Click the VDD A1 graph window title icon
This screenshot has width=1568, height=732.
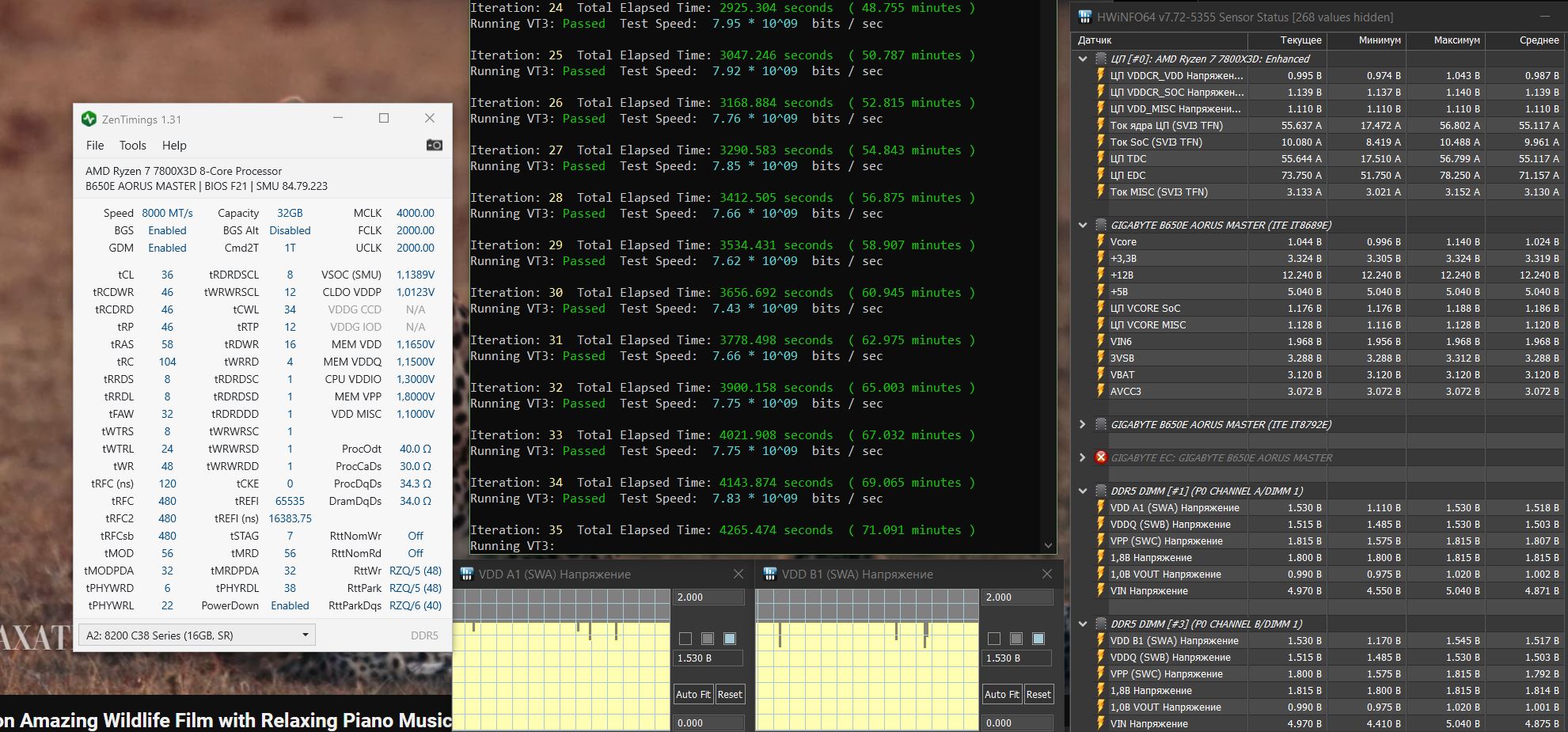pyautogui.click(x=467, y=574)
